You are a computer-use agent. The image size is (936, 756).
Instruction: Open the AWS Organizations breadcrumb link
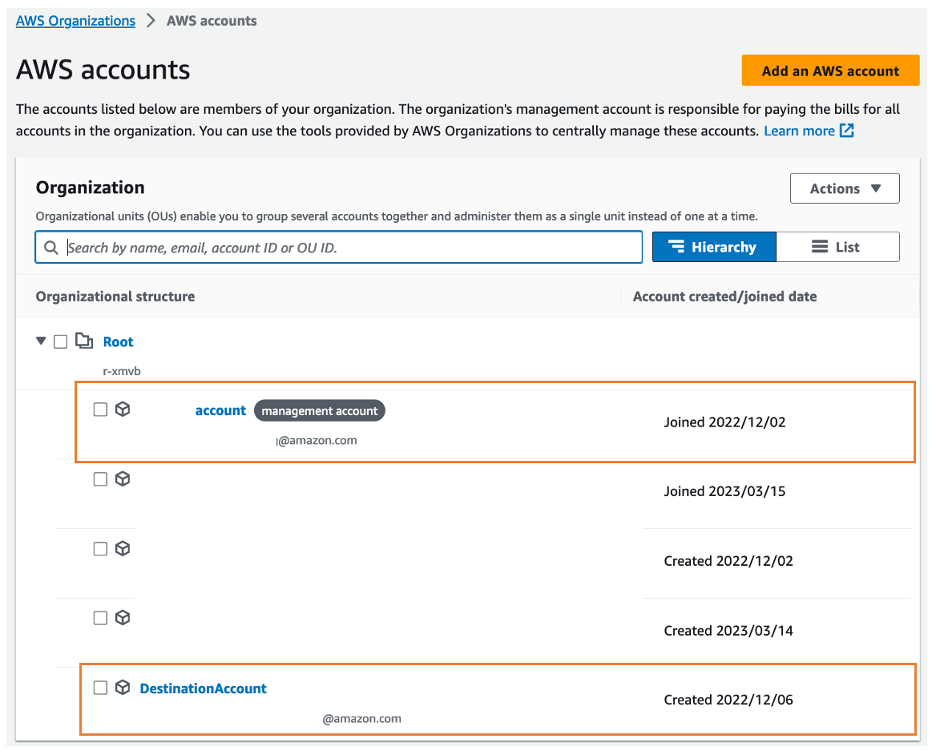pos(74,20)
